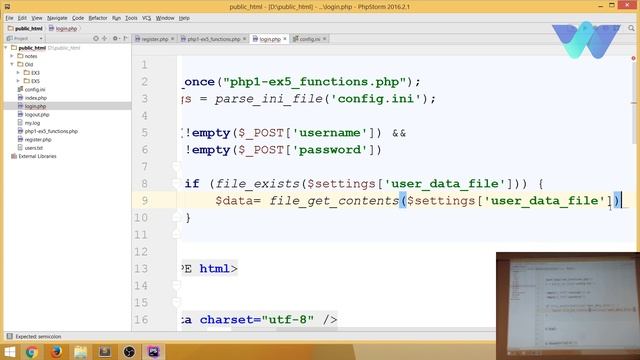This screenshot has width=640, height=360.
Task: Close the config.ini editor tab
Action: (324, 39)
